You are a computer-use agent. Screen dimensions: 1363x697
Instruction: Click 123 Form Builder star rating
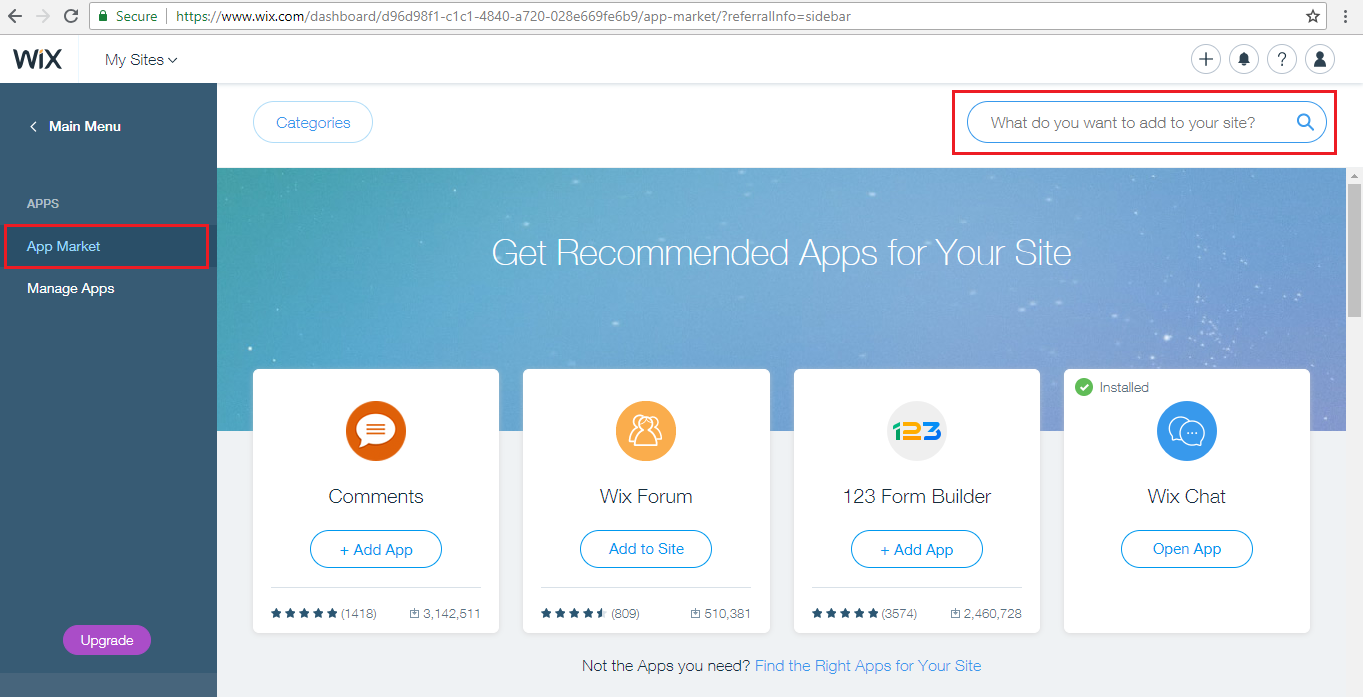[x=845, y=613]
